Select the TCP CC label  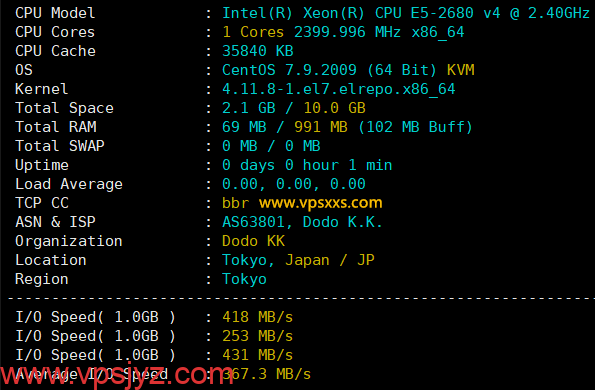pos(42,203)
